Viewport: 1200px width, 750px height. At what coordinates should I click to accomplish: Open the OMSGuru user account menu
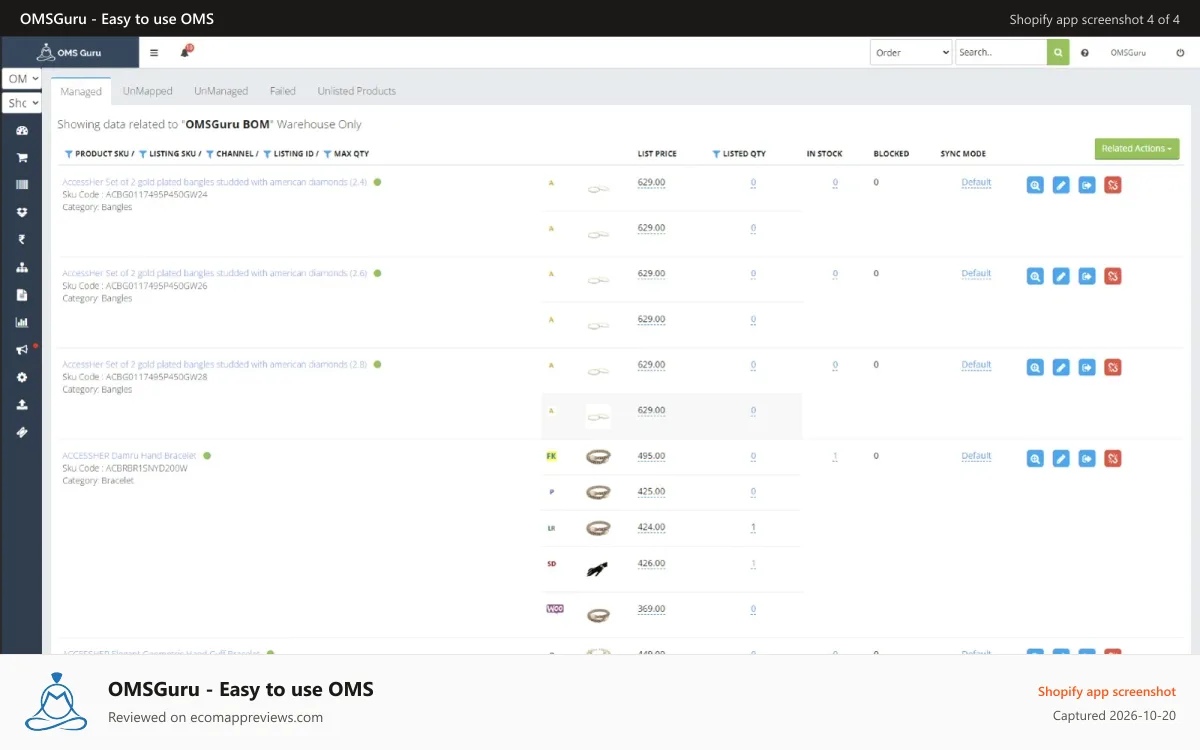pyautogui.click(x=1128, y=53)
